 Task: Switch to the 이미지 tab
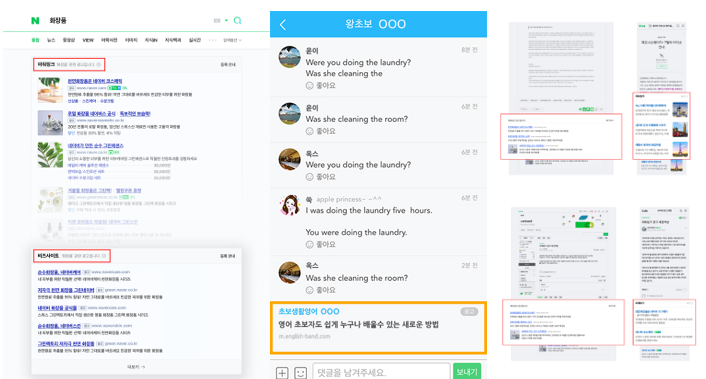(131, 40)
